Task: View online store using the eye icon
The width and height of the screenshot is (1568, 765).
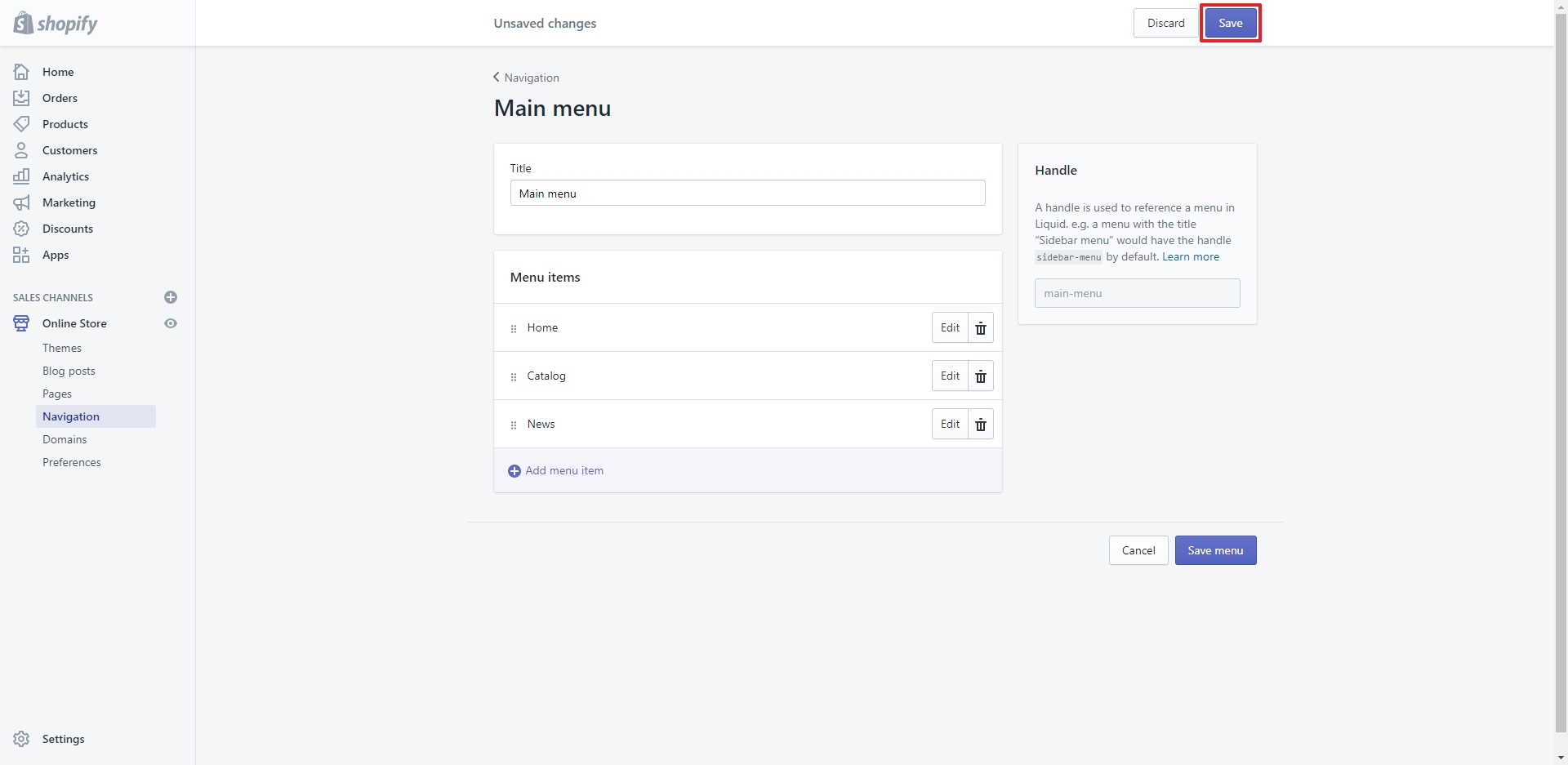Action: point(171,323)
